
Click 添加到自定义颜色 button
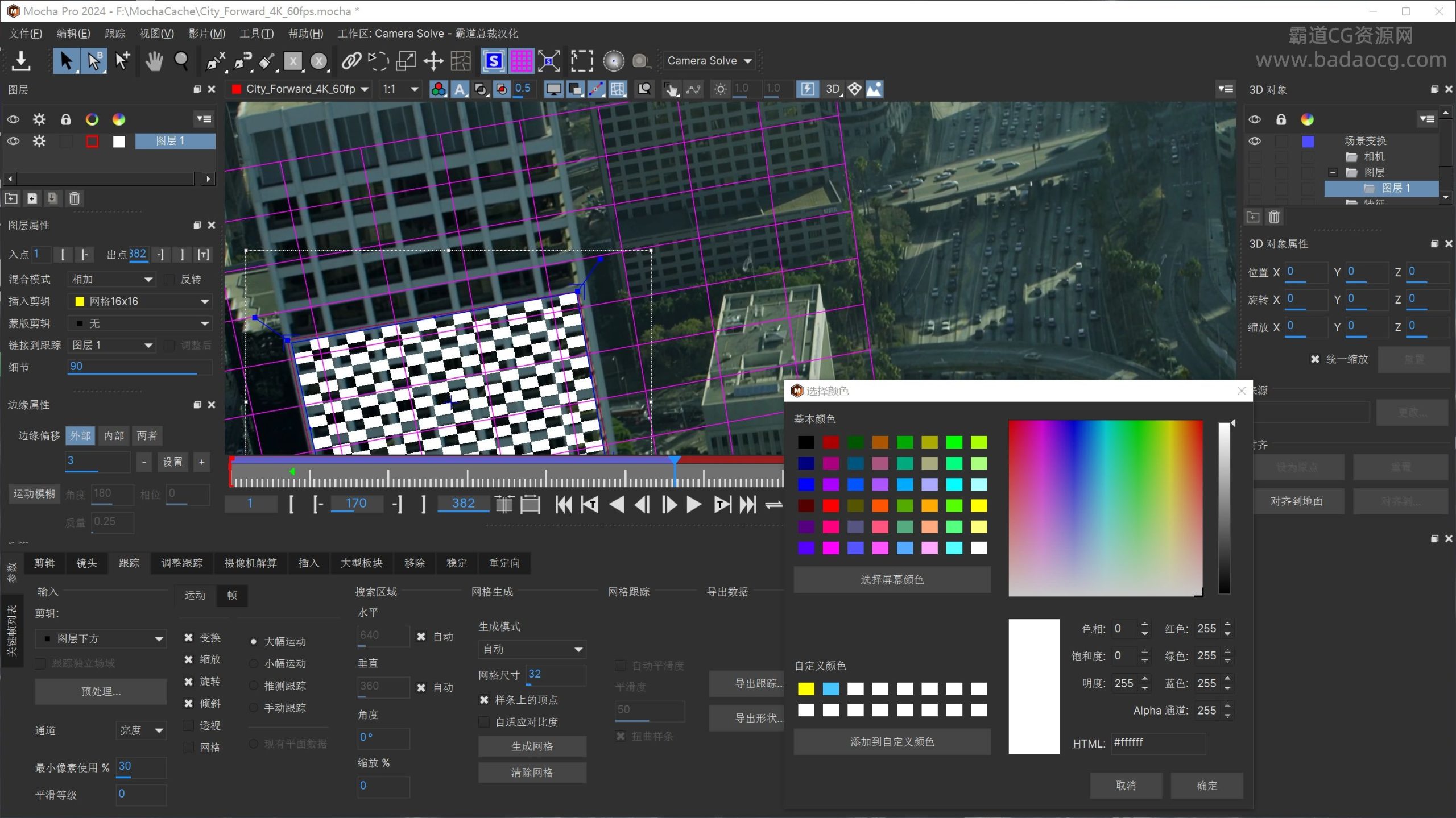click(892, 742)
